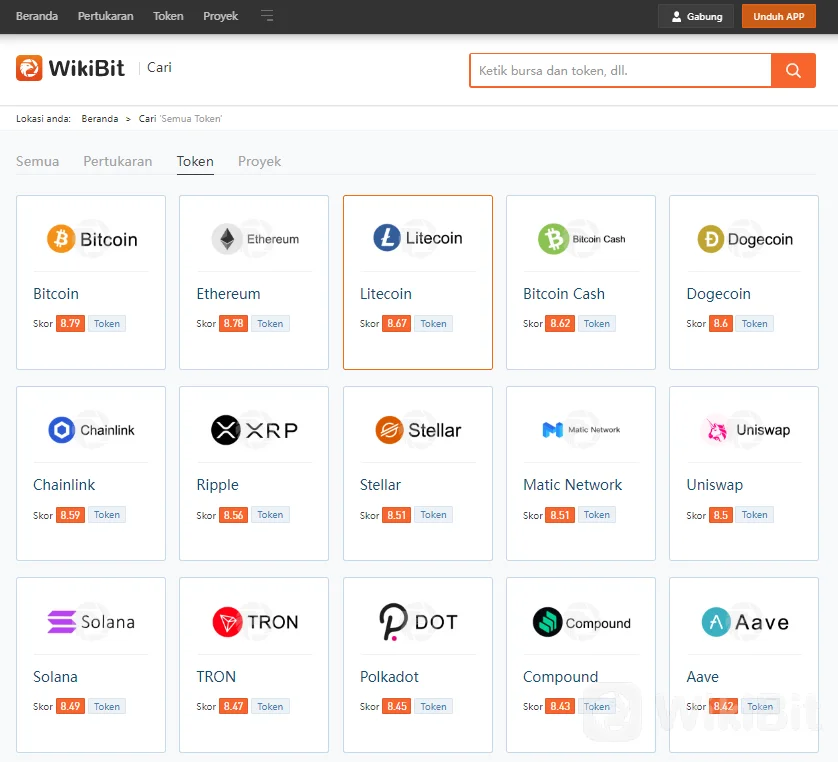Switch to the Pertukaran filter tab
Viewport: 838px width, 762px height.
coord(118,161)
